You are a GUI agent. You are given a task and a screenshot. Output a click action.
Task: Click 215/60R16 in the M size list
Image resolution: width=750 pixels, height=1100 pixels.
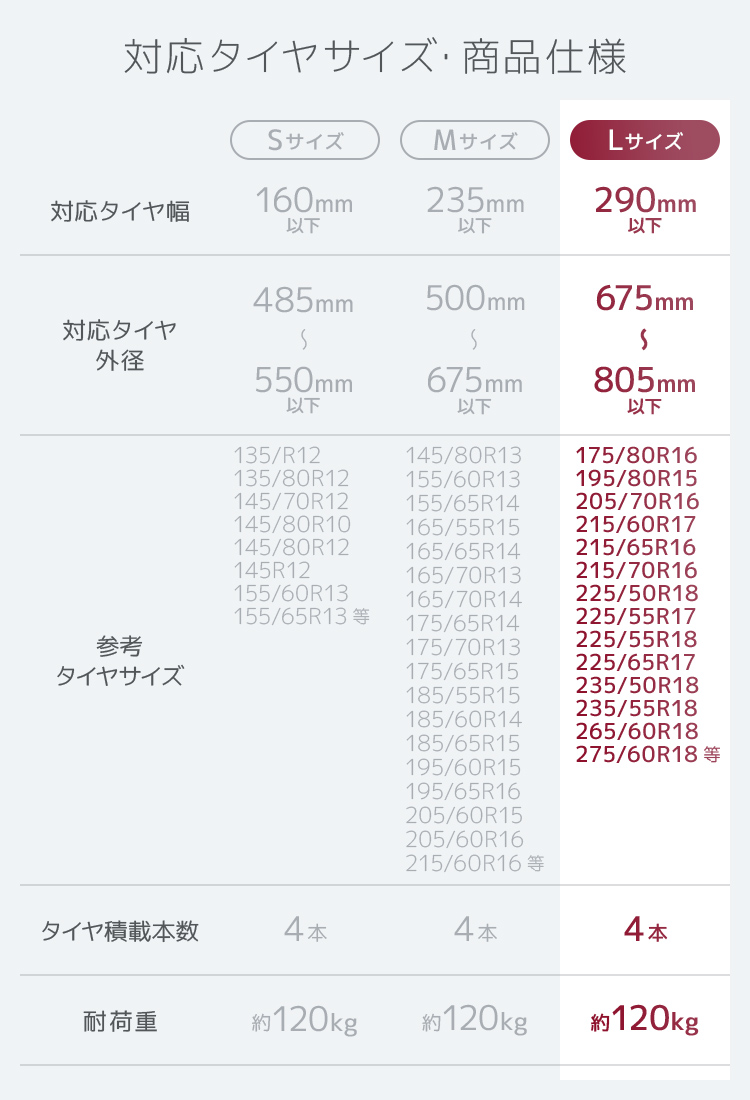[463, 863]
